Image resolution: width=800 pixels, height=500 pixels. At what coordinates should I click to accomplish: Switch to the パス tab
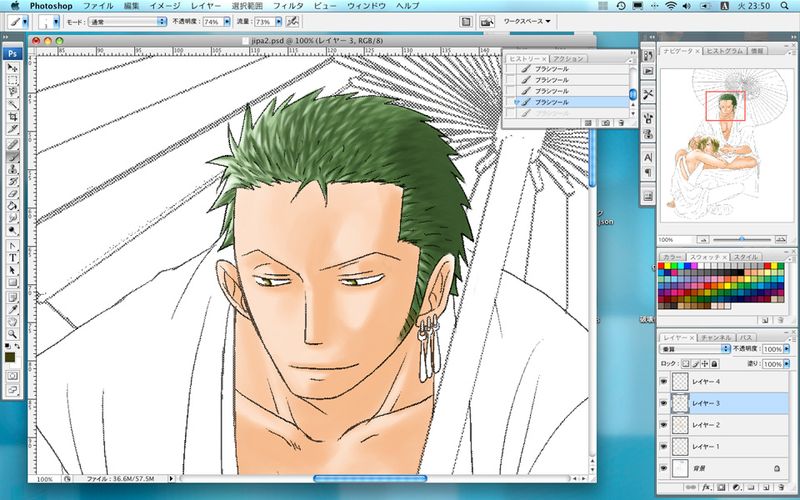745,338
